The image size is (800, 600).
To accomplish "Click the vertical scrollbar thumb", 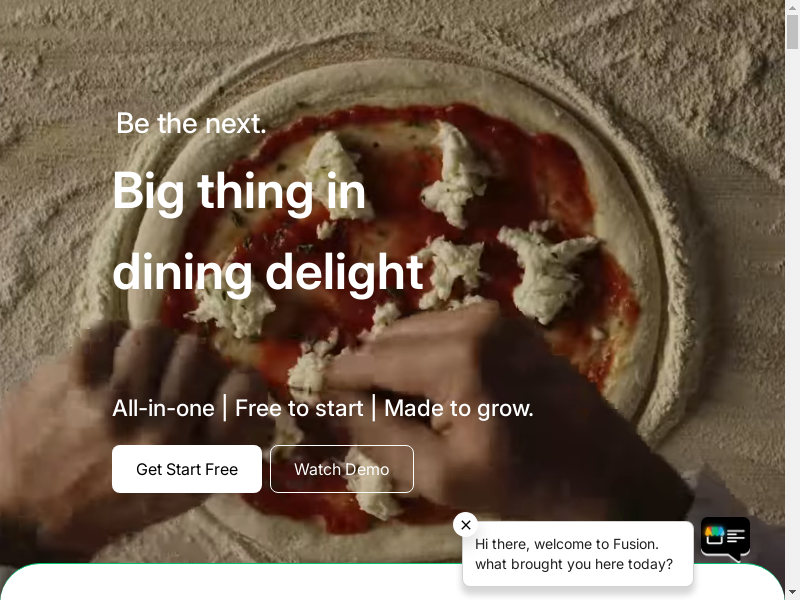I will (792, 32).
